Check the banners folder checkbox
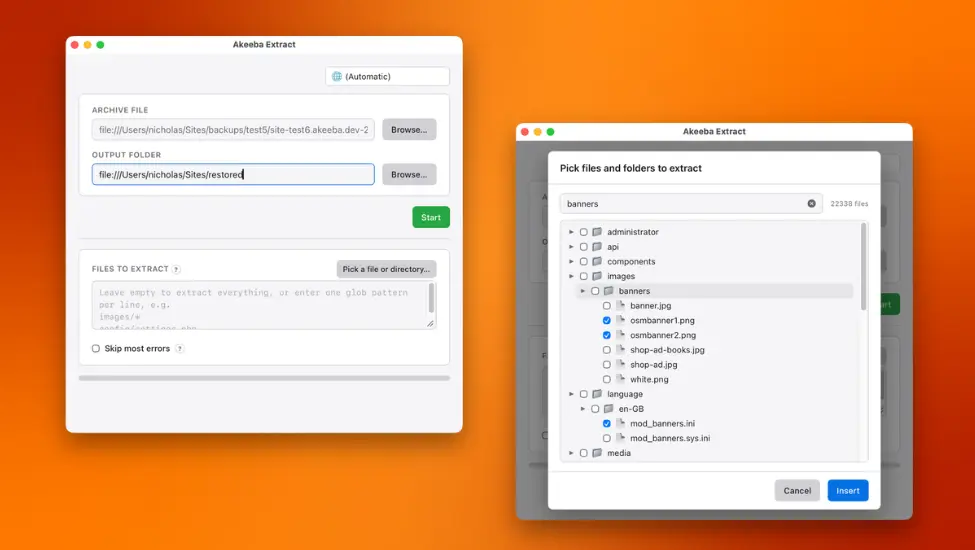Screen dimensions: 975x550 click(595, 291)
